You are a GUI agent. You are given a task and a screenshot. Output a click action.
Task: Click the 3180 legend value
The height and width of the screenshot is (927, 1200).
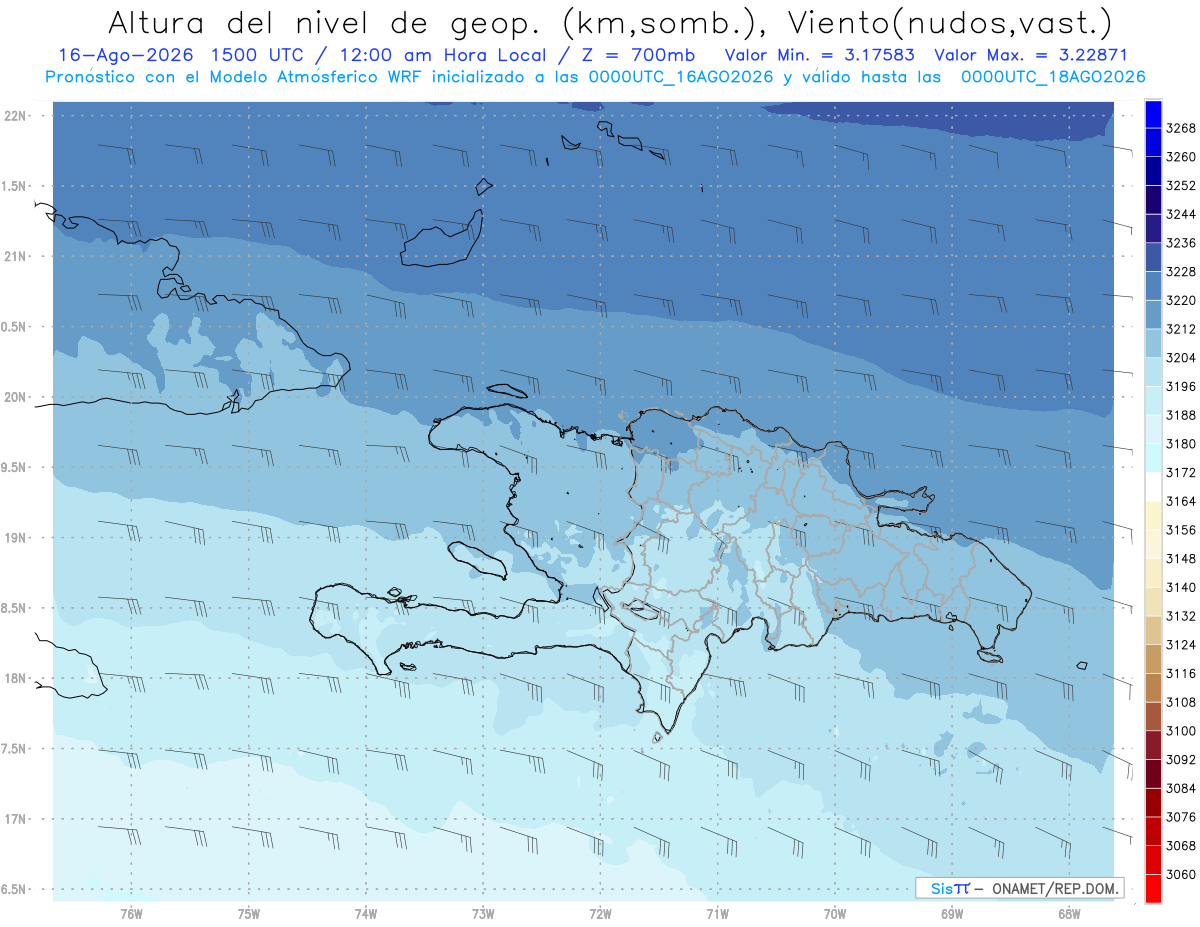click(1181, 443)
